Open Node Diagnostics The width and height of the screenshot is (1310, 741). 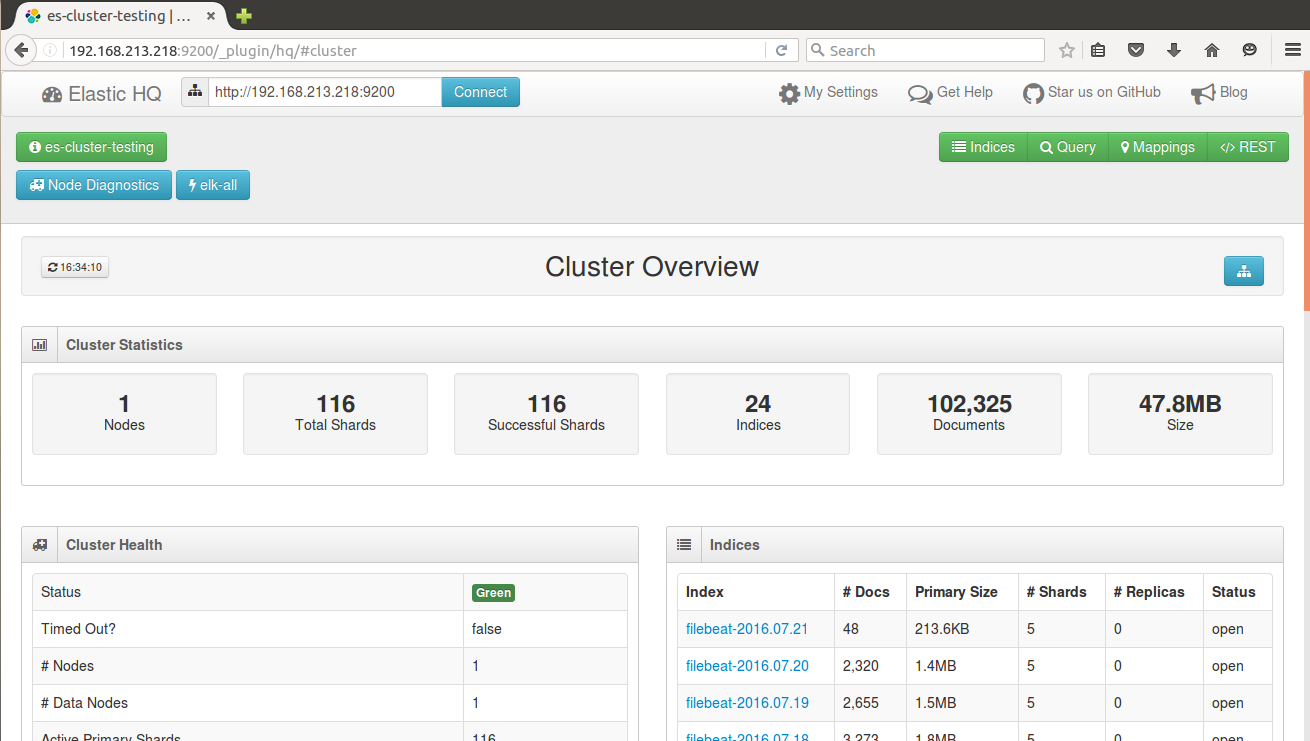(94, 185)
